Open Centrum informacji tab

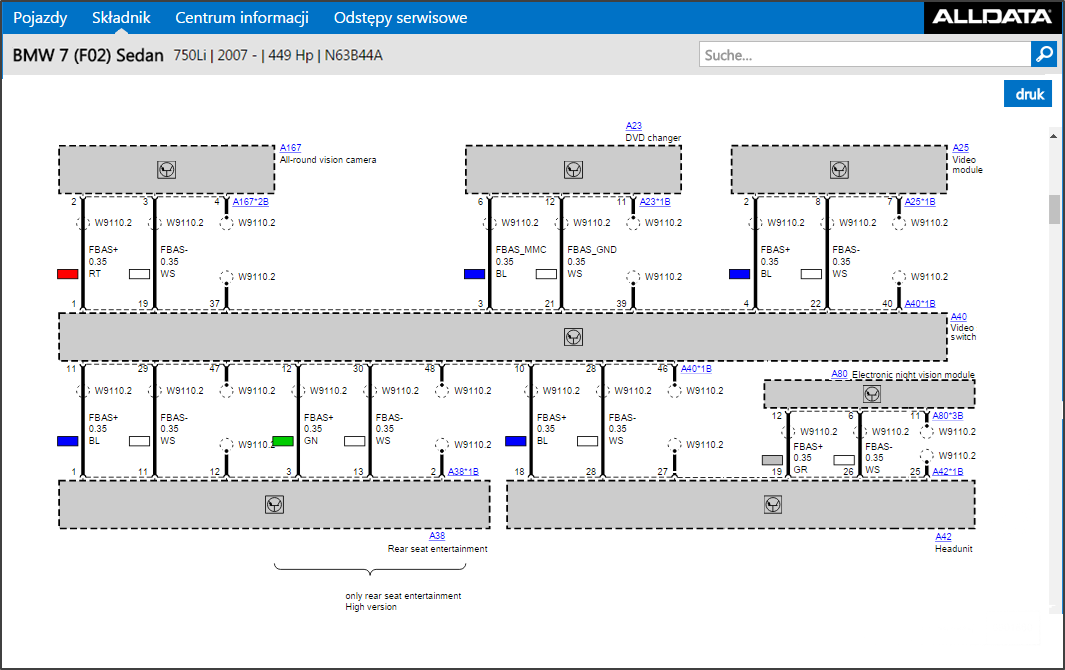242,18
